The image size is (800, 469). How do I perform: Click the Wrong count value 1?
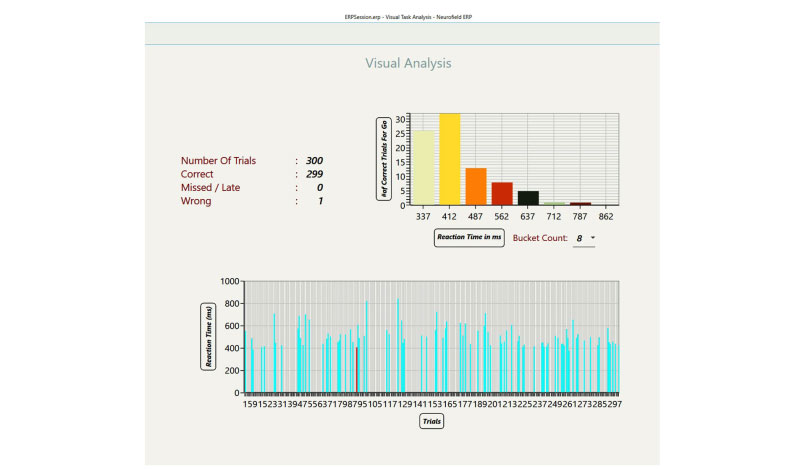[320, 201]
